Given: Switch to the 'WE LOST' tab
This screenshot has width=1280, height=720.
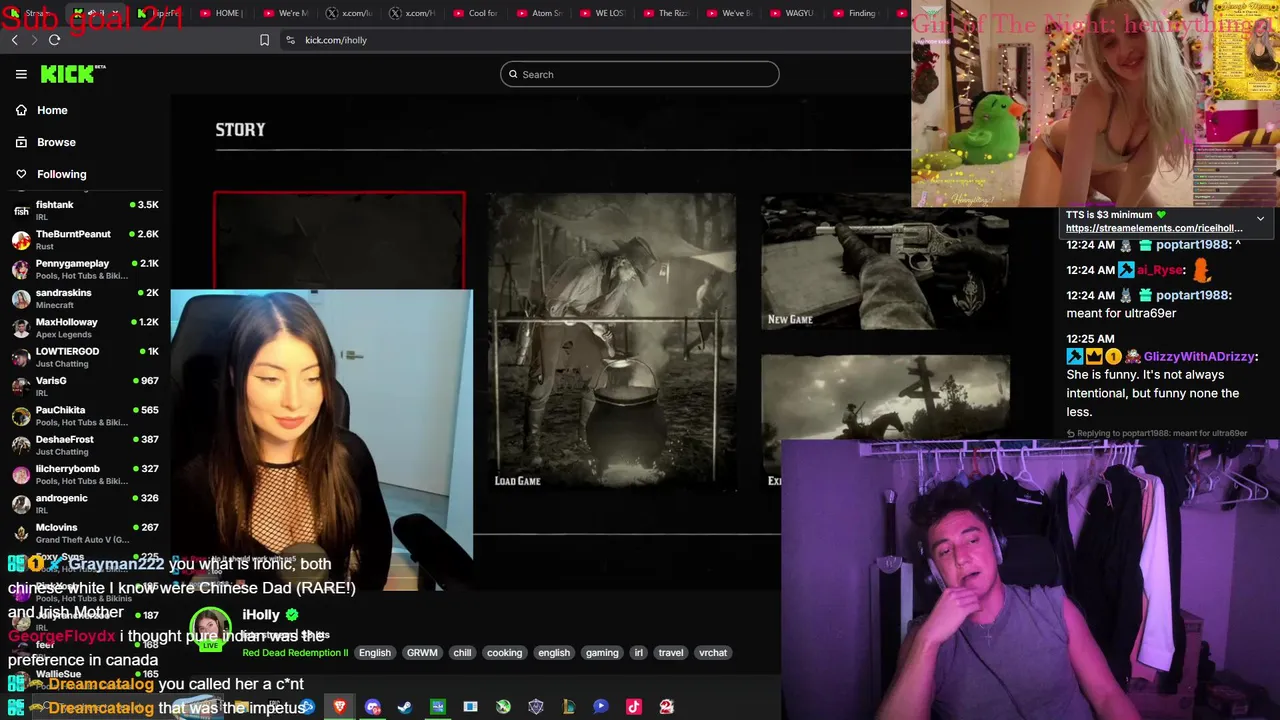Looking at the screenshot, I should [601, 13].
